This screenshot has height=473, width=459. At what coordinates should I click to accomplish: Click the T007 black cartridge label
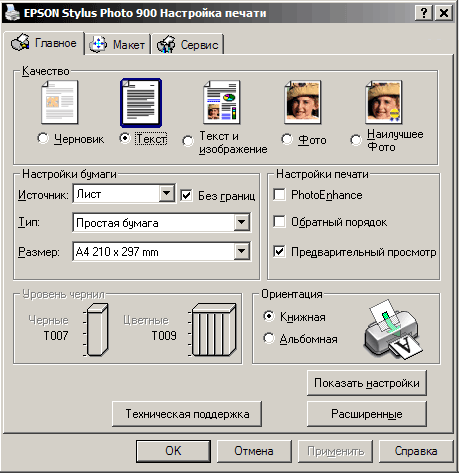tap(56, 336)
